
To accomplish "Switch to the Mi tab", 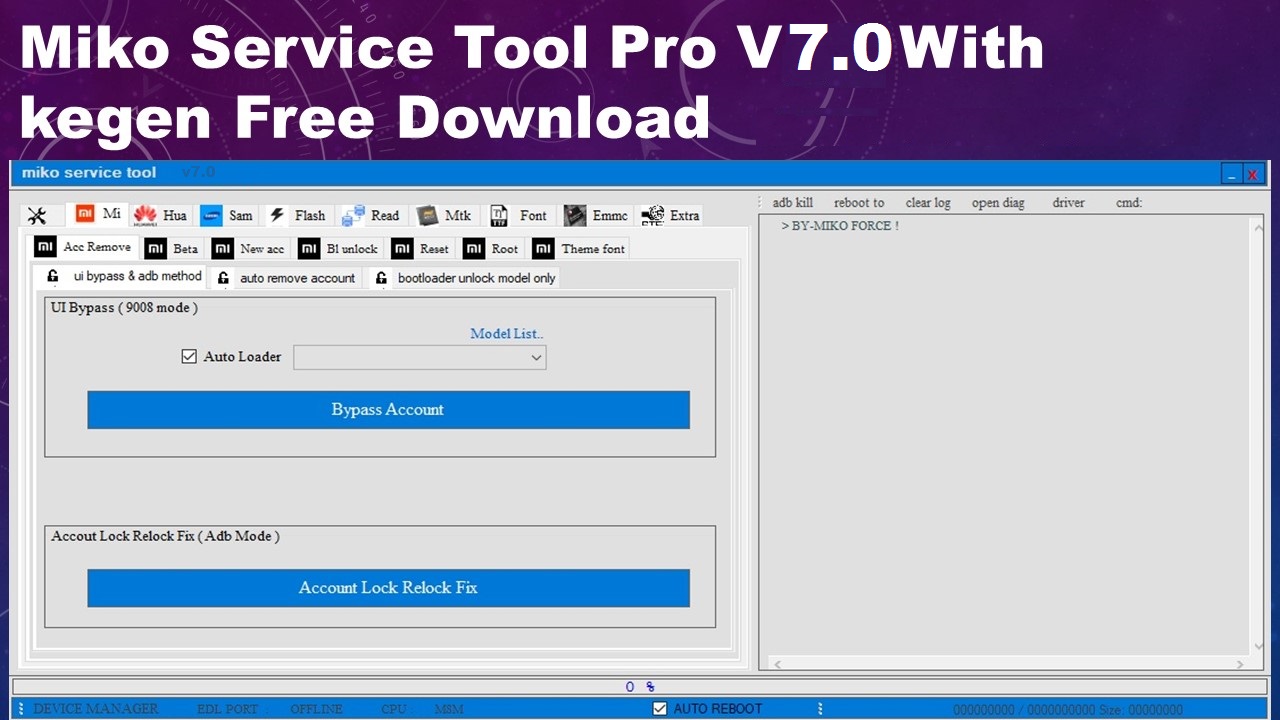I will [x=99, y=214].
